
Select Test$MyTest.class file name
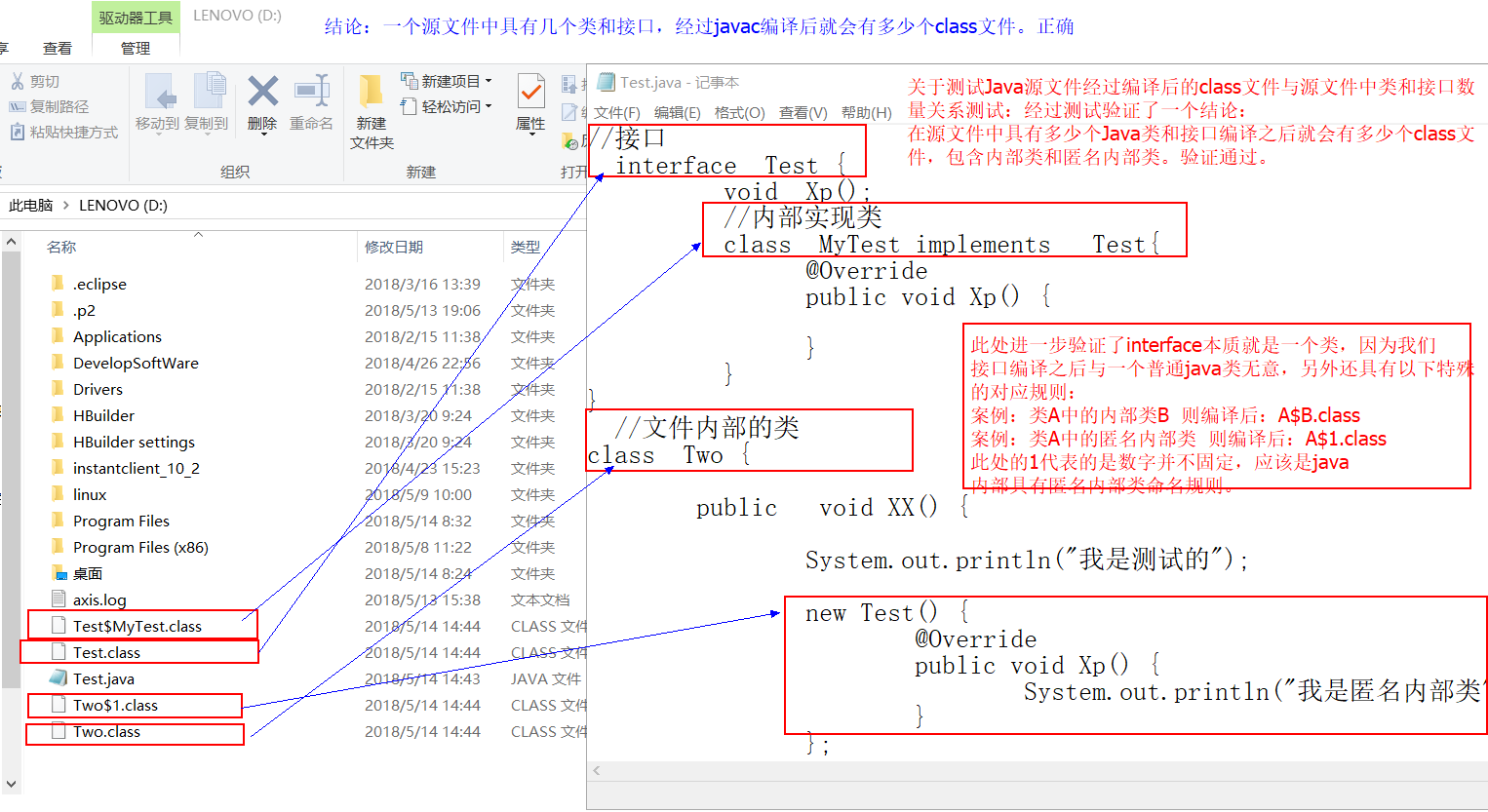click(137, 627)
